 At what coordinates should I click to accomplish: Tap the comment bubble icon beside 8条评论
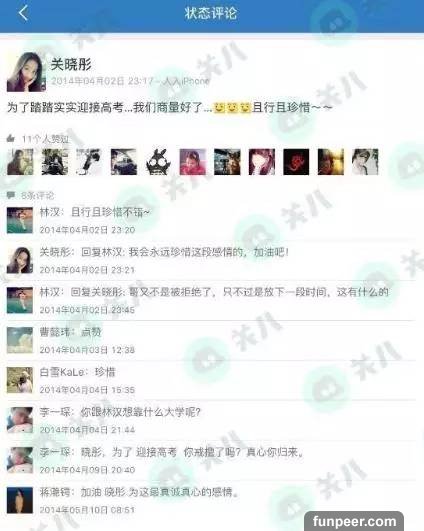[x=10, y=195]
